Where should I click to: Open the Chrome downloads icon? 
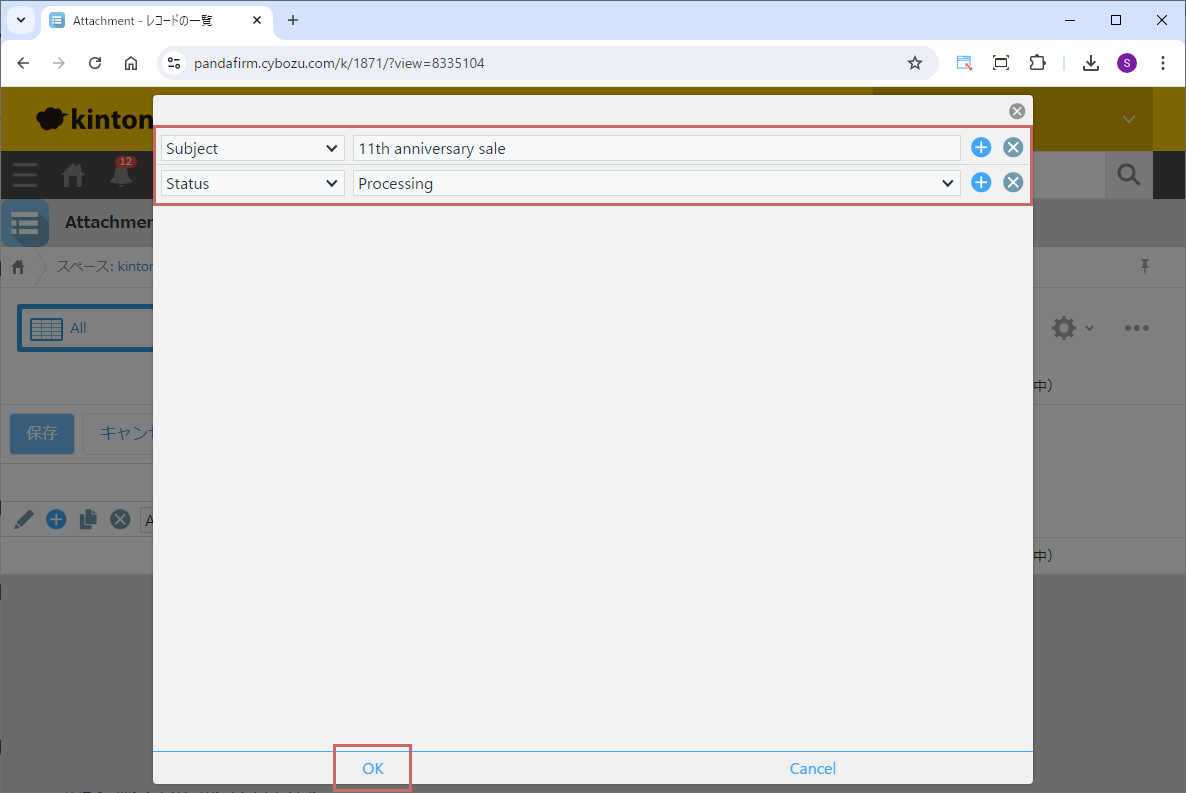1091,63
